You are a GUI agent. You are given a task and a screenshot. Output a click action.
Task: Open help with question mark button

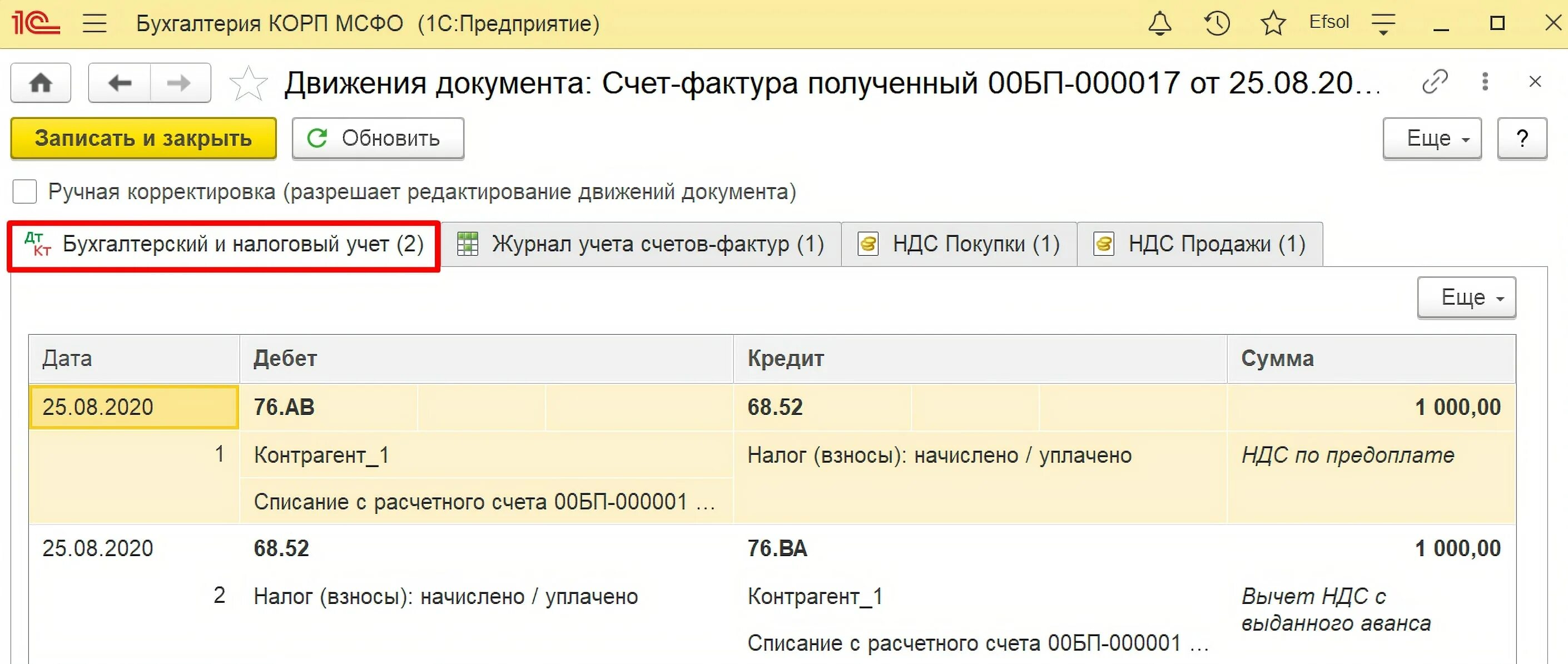pos(1522,138)
